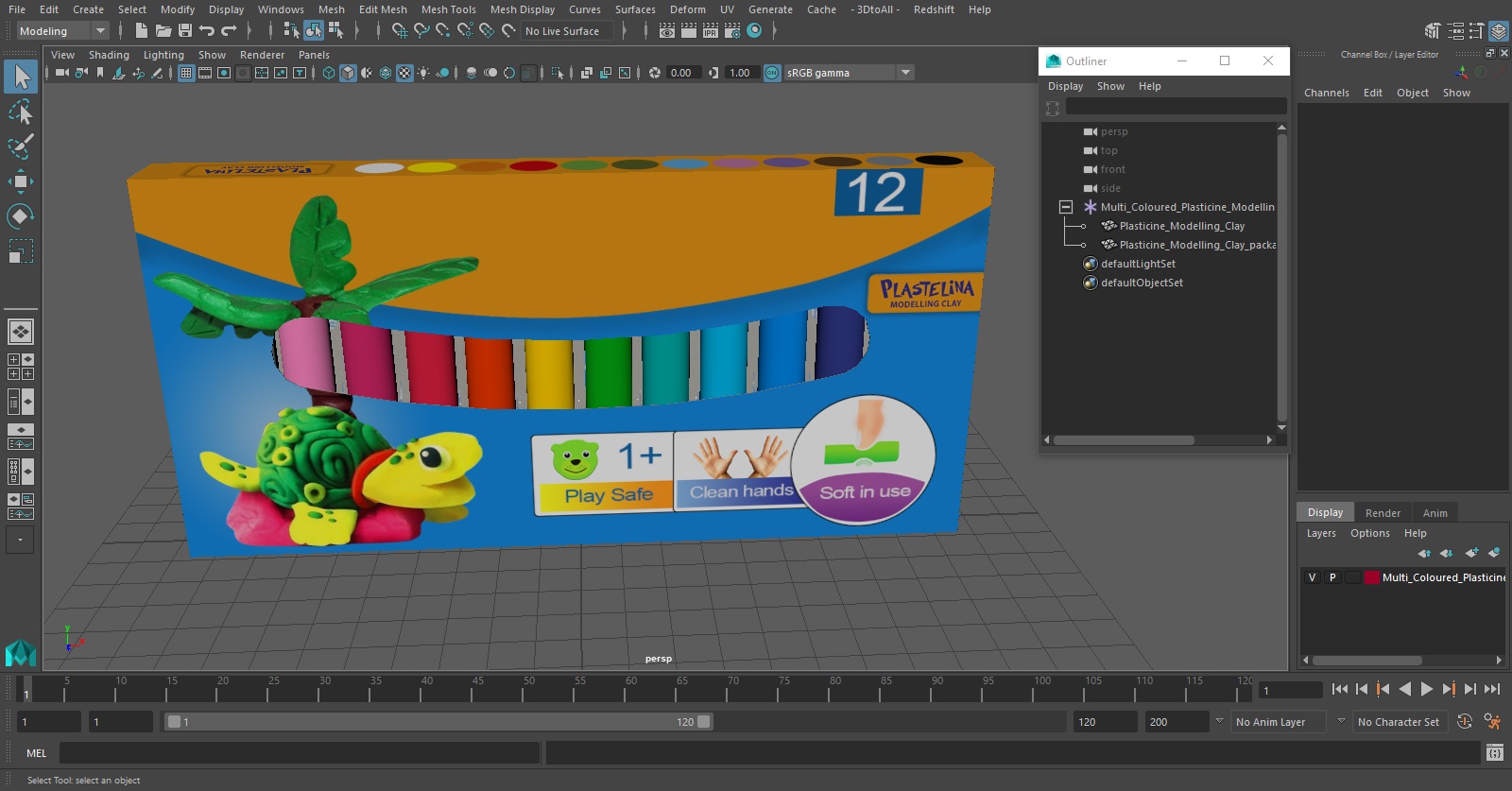Click the IPR render icon
This screenshot has height=791, width=1512.
pos(711,31)
